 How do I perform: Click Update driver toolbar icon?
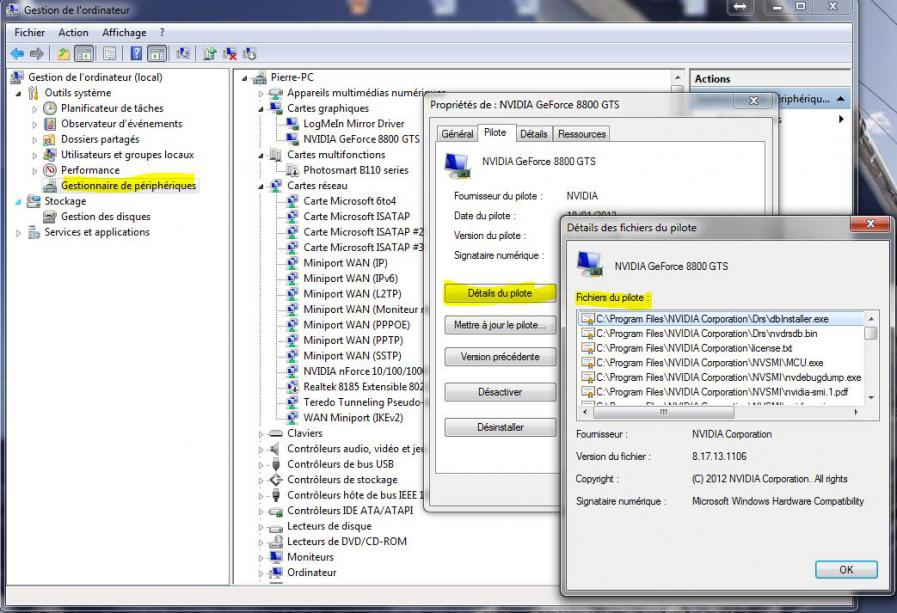pos(210,54)
